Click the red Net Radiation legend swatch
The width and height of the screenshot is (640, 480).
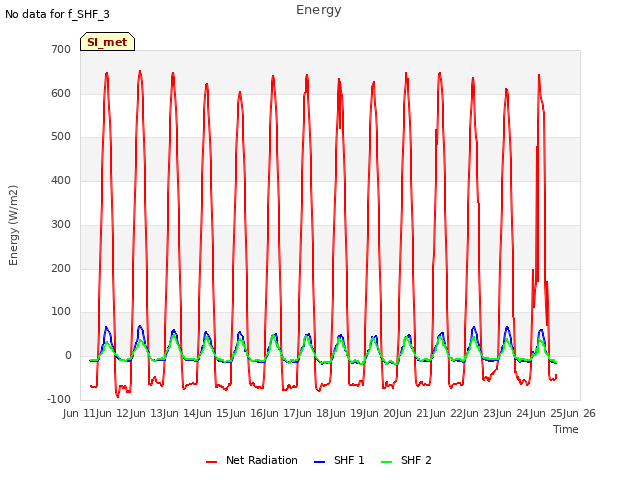[211, 462]
